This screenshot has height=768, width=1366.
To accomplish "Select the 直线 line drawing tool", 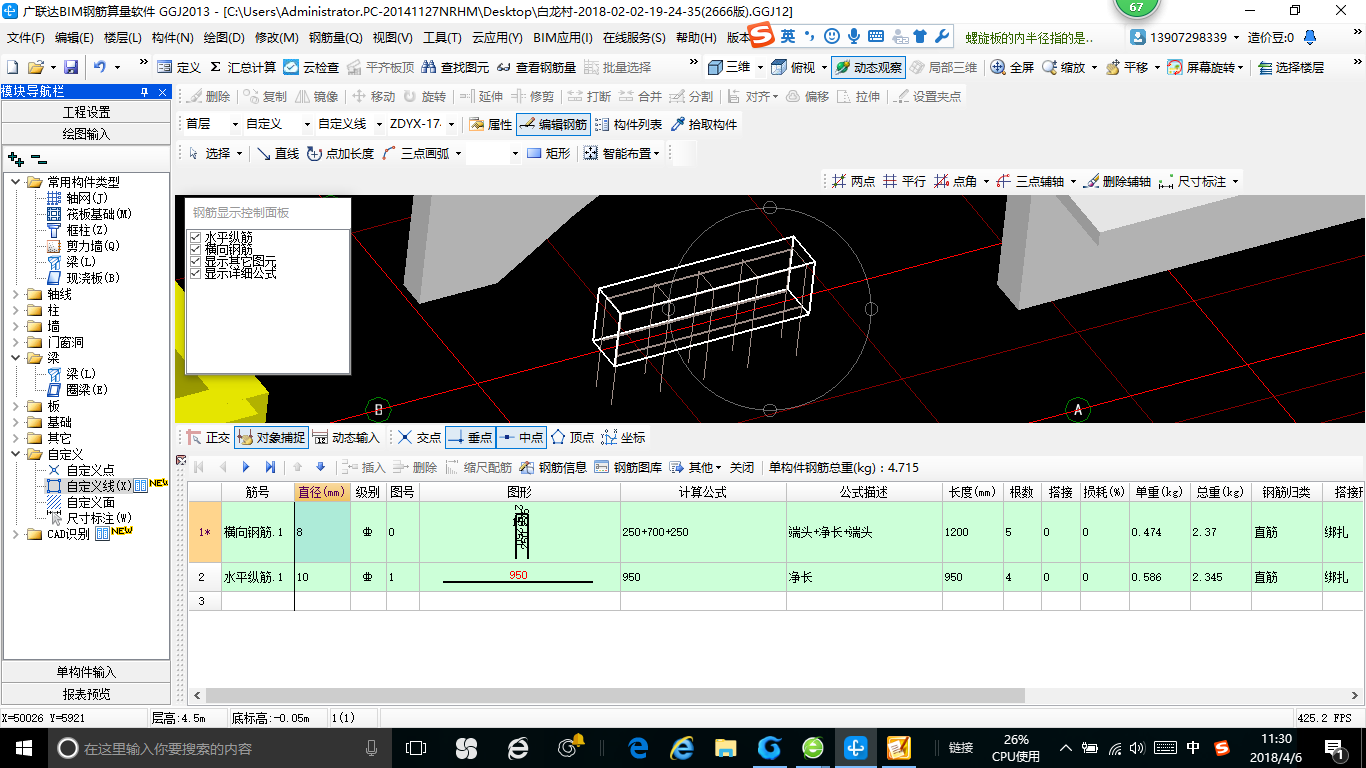I will pyautogui.click(x=278, y=153).
